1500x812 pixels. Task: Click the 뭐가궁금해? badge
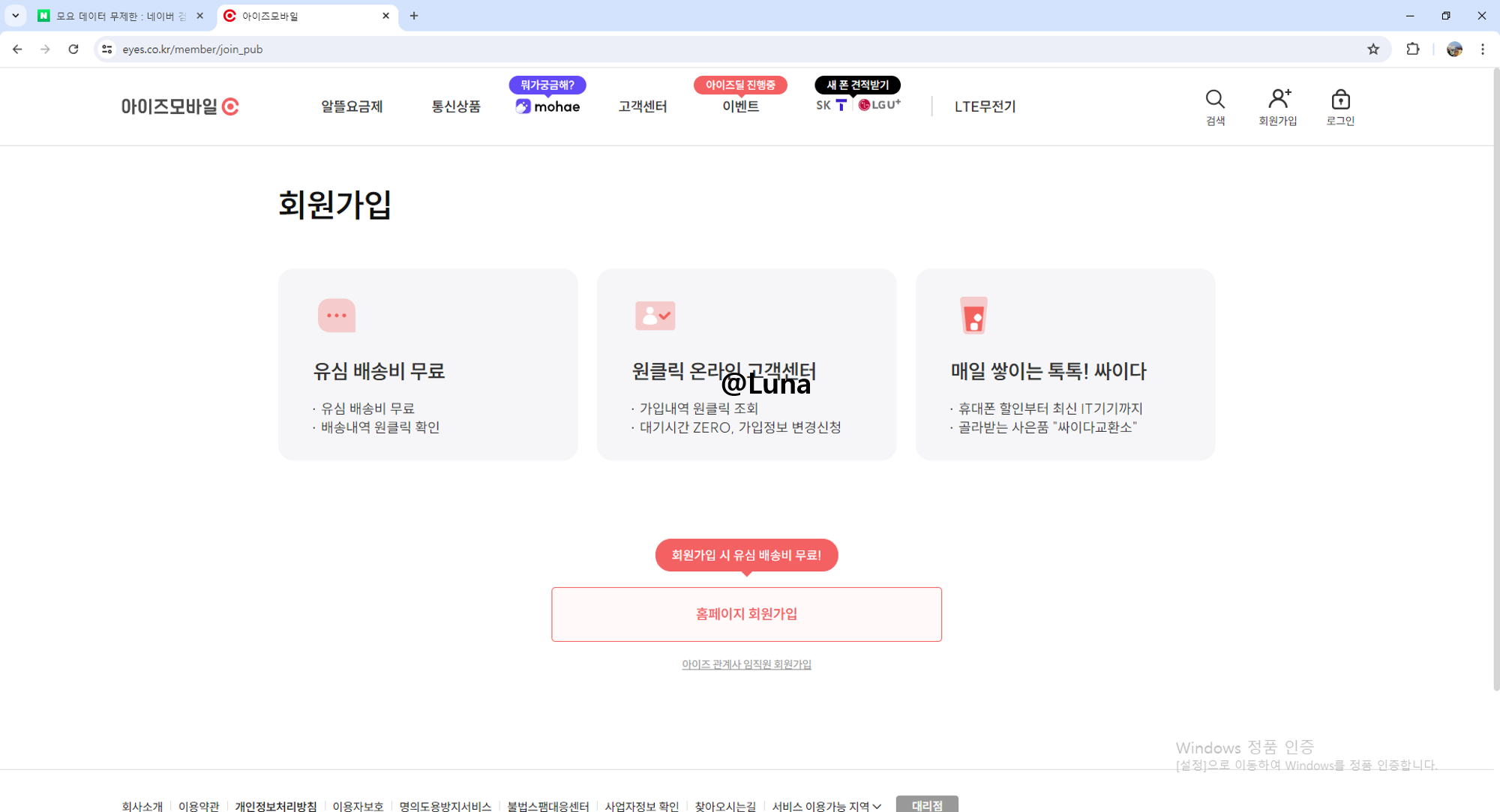pyautogui.click(x=547, y=85)
